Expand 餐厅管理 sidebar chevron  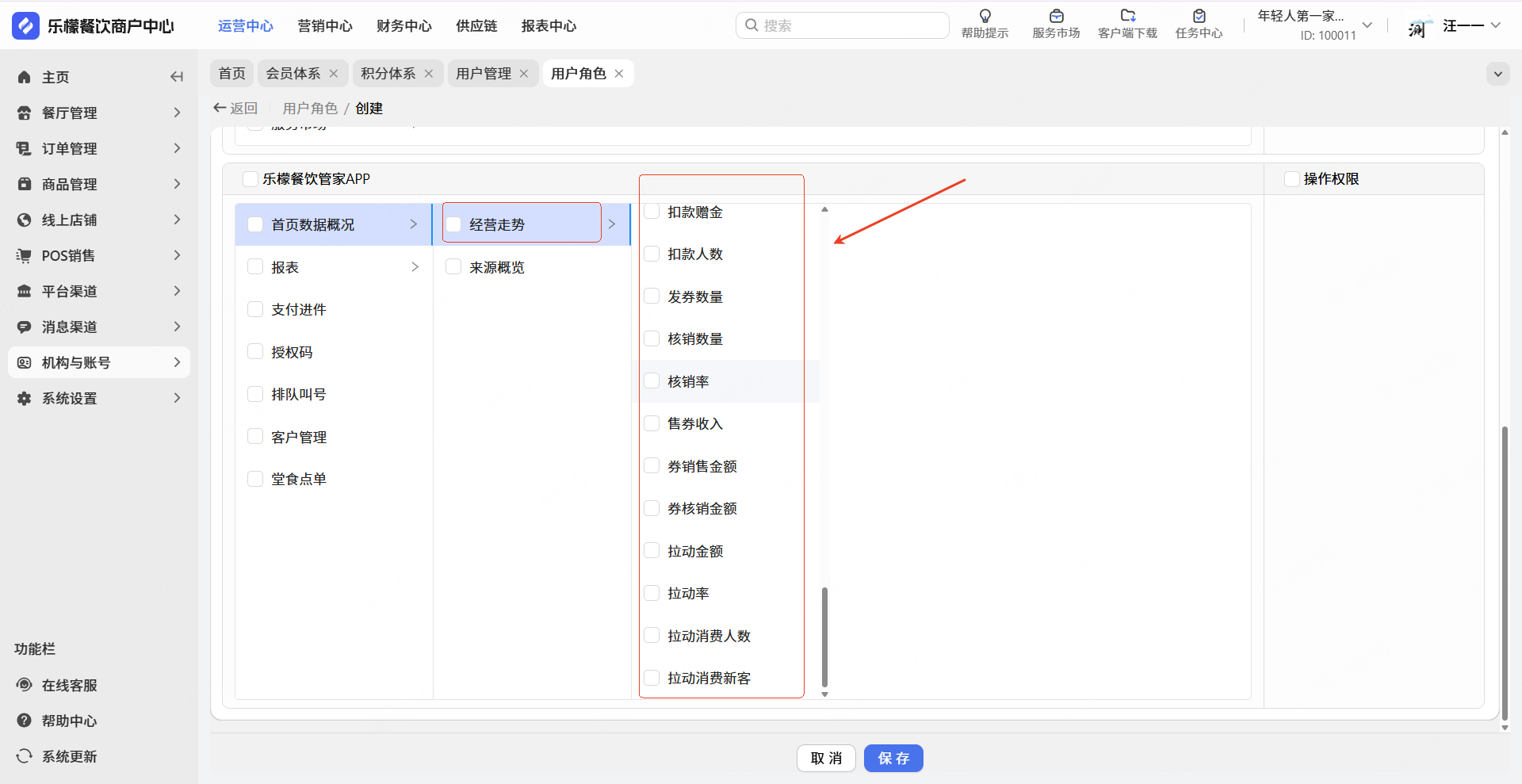(178, 113)
